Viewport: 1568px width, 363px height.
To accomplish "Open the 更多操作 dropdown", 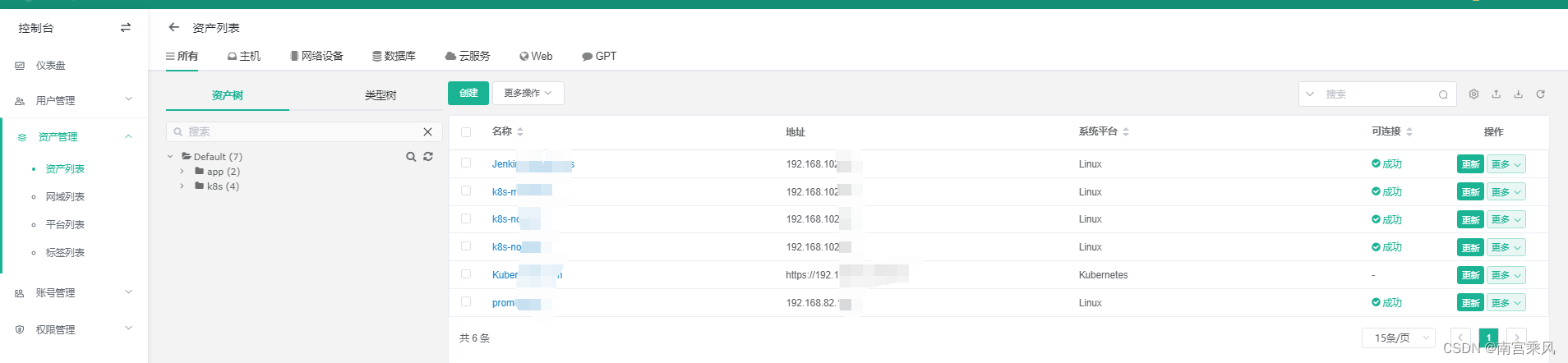I will (528, 93).
